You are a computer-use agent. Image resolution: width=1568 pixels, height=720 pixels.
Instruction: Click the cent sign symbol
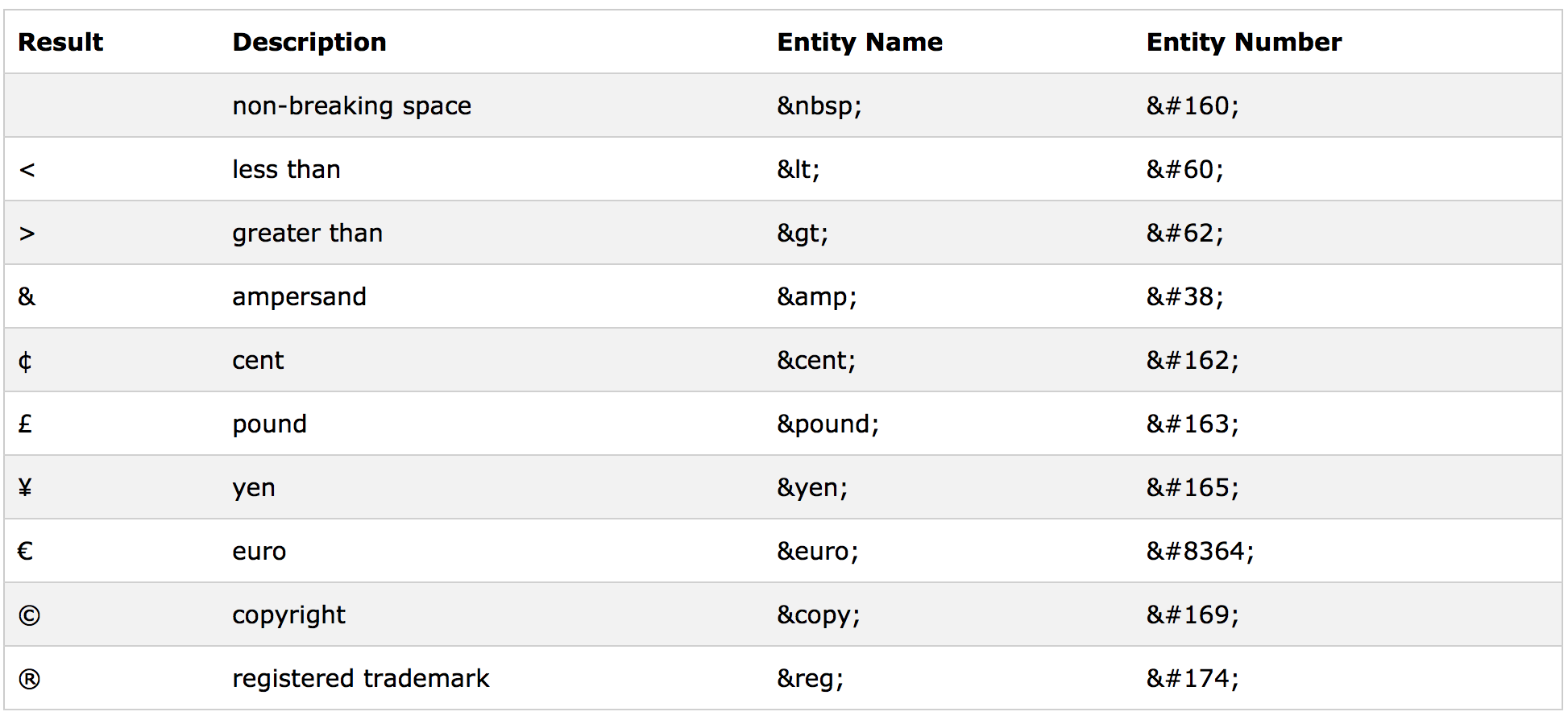click(25, 361)
